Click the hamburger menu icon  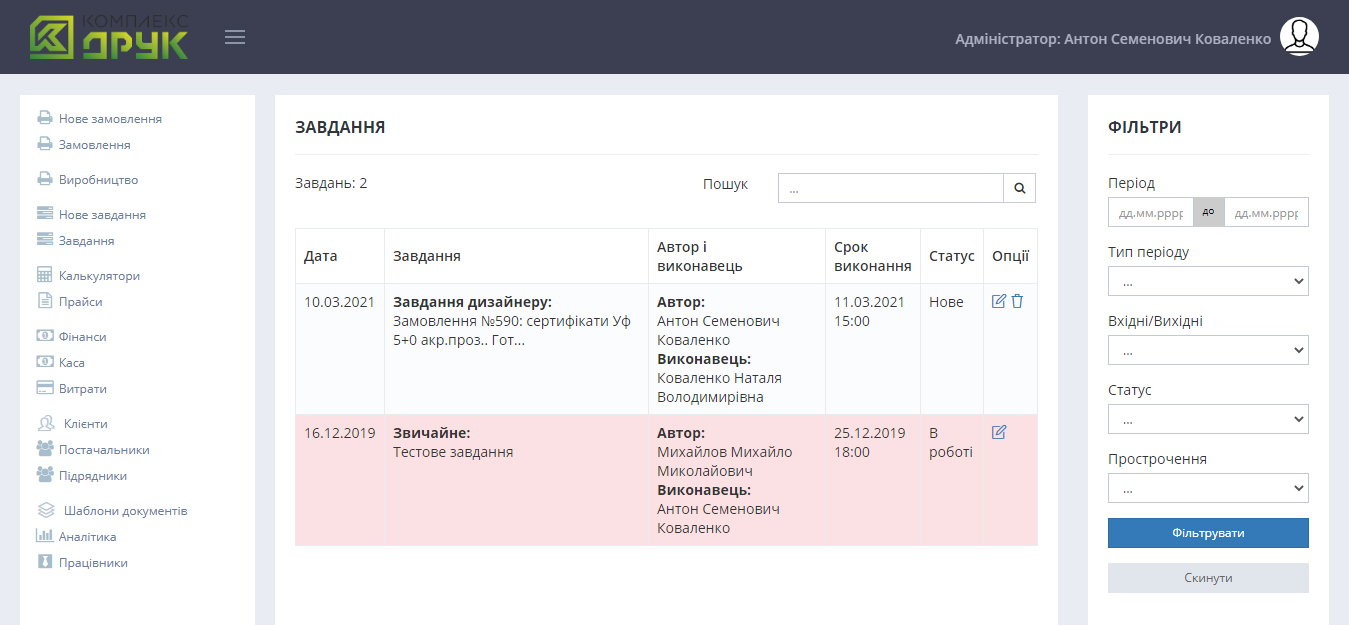coord(235,38)
